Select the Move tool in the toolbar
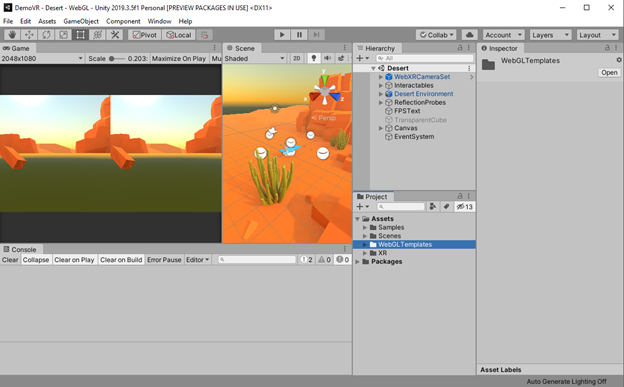Screen dimensions: 624x387 point(29,35)
